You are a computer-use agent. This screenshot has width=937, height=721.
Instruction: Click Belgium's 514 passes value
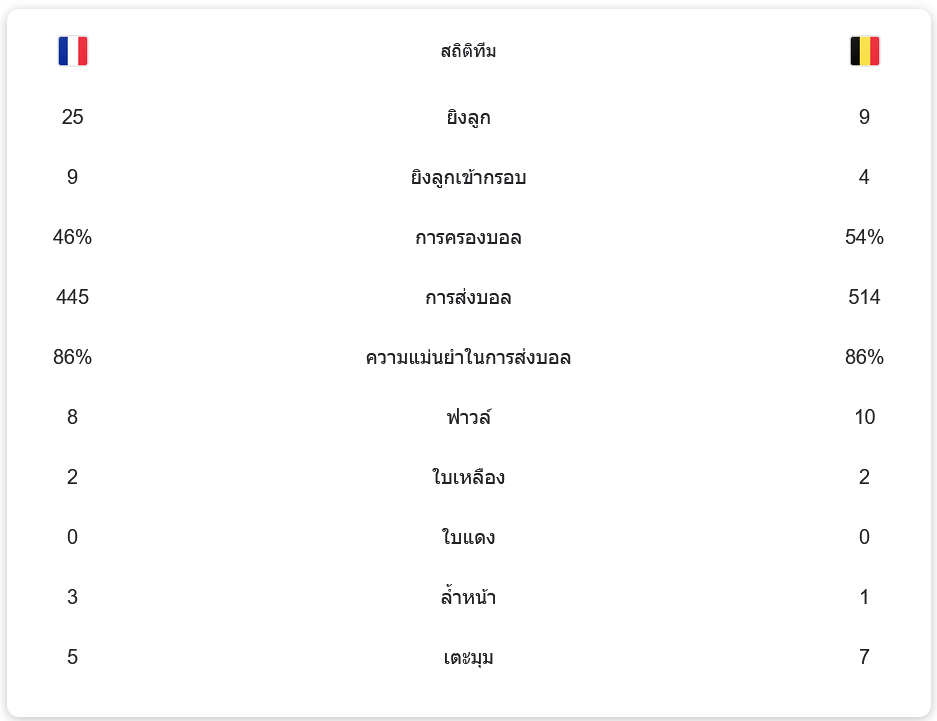[864, 298]
